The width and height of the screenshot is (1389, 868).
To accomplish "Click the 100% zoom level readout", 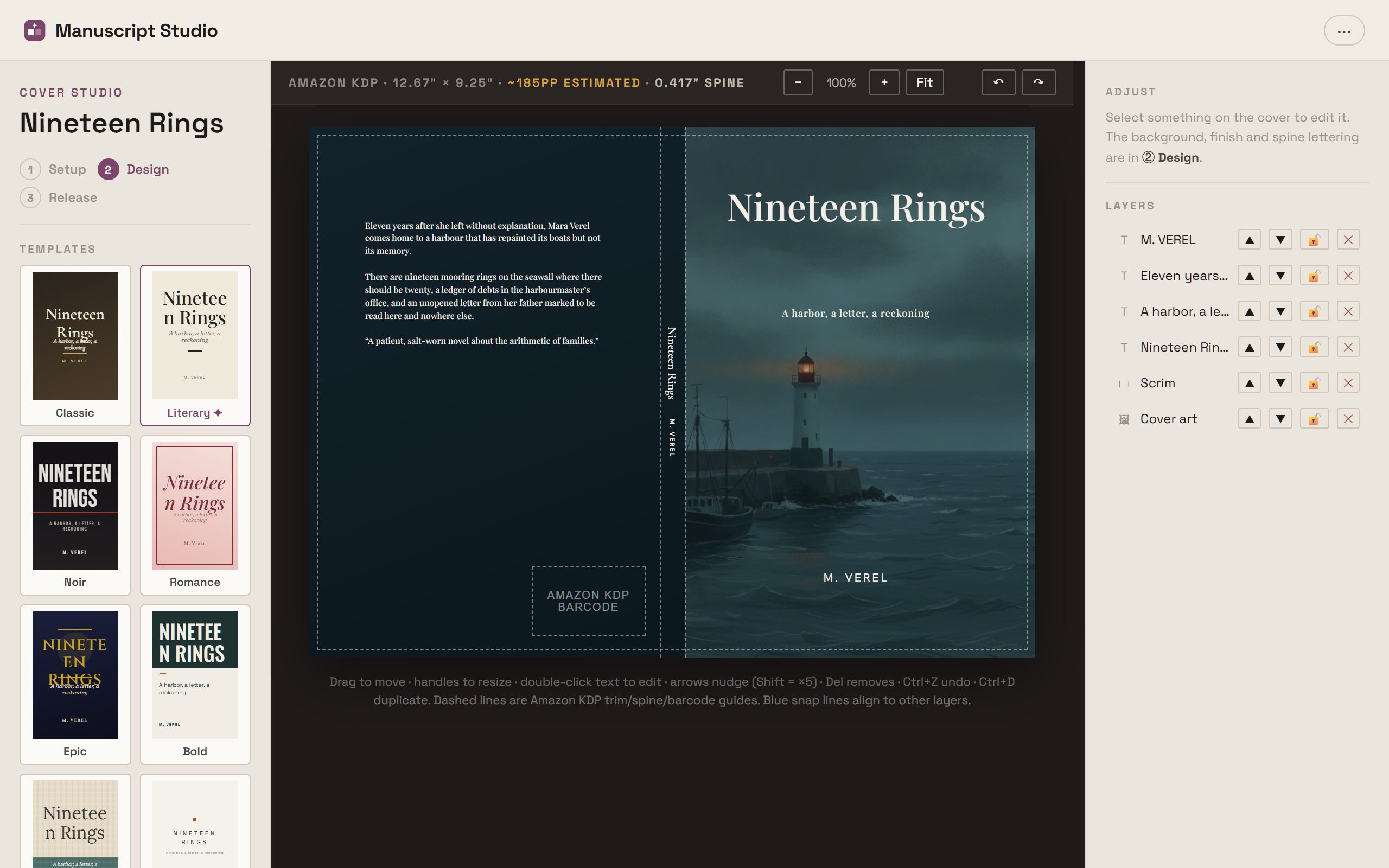I will tap(841, 82).
